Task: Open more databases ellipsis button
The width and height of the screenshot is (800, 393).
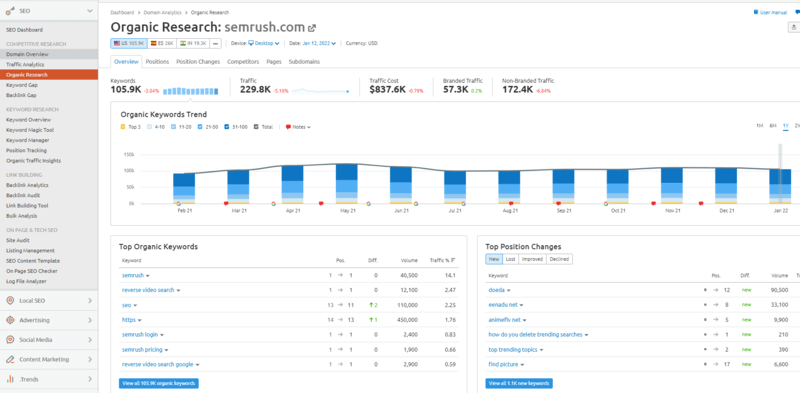Action: click(215, 43)
